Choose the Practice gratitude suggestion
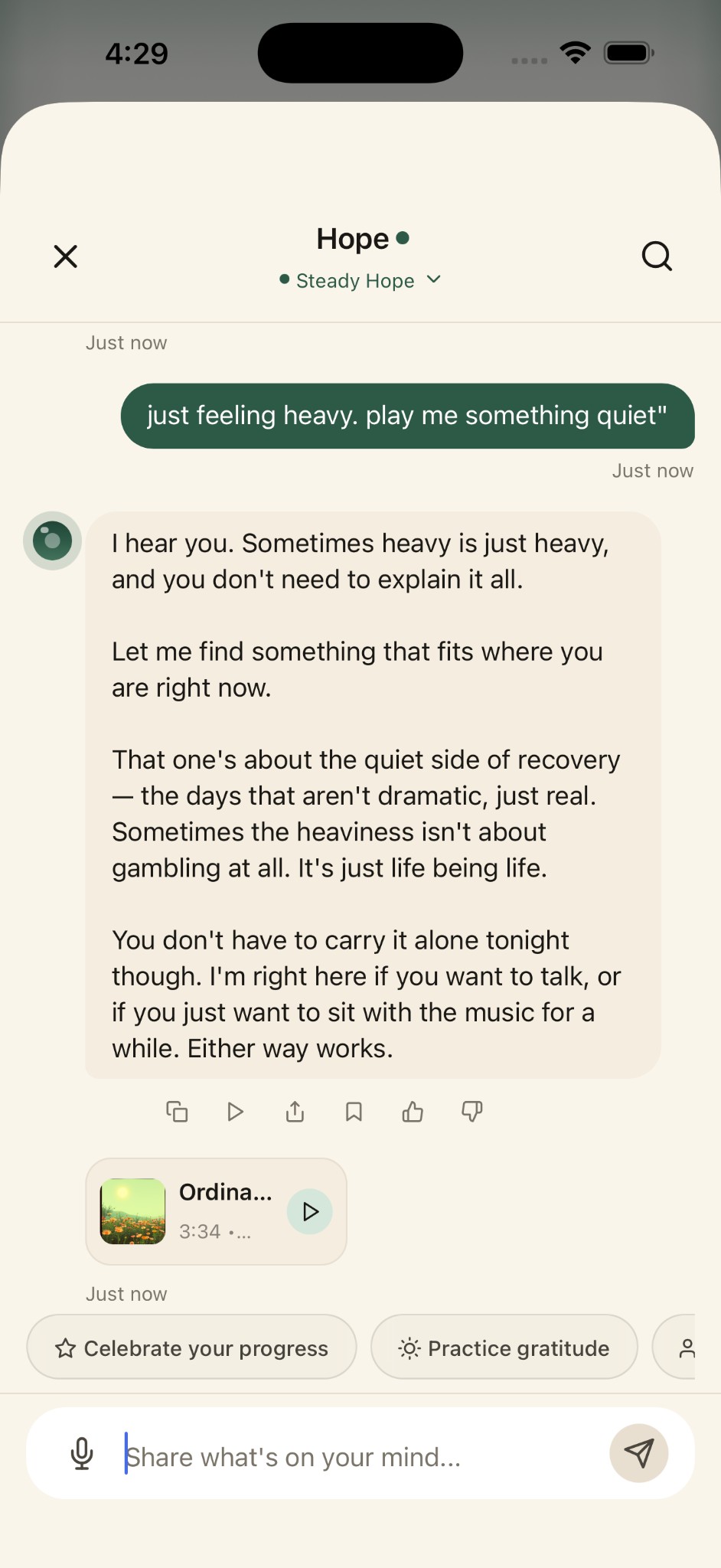Image resolution: width=721 pixels, height=1568 pixels. pos(504,1347)
